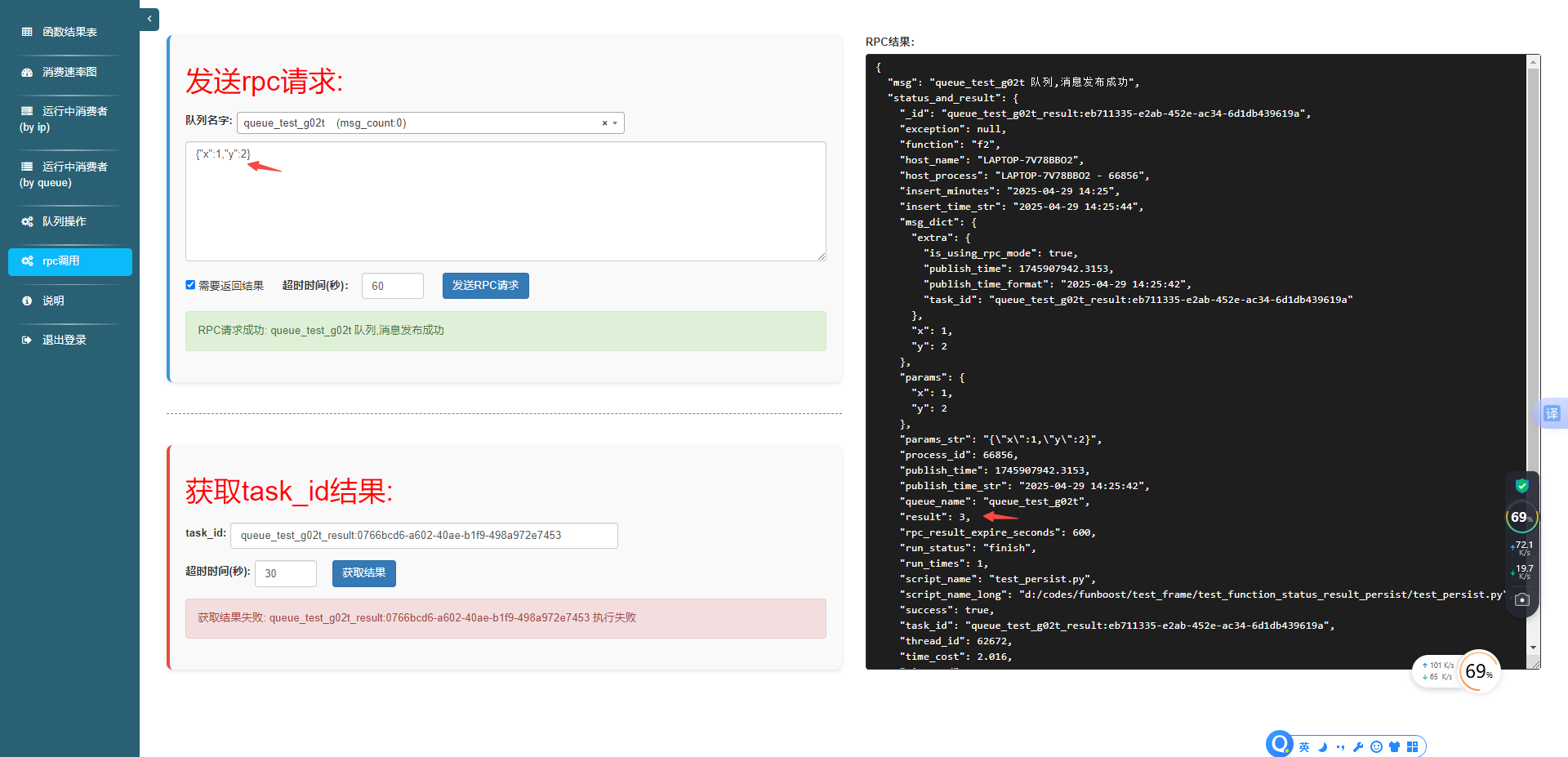Open the 队列名字 queue dropdown
The height and width of the screenshot is (757, 1568).
(430, 123)
